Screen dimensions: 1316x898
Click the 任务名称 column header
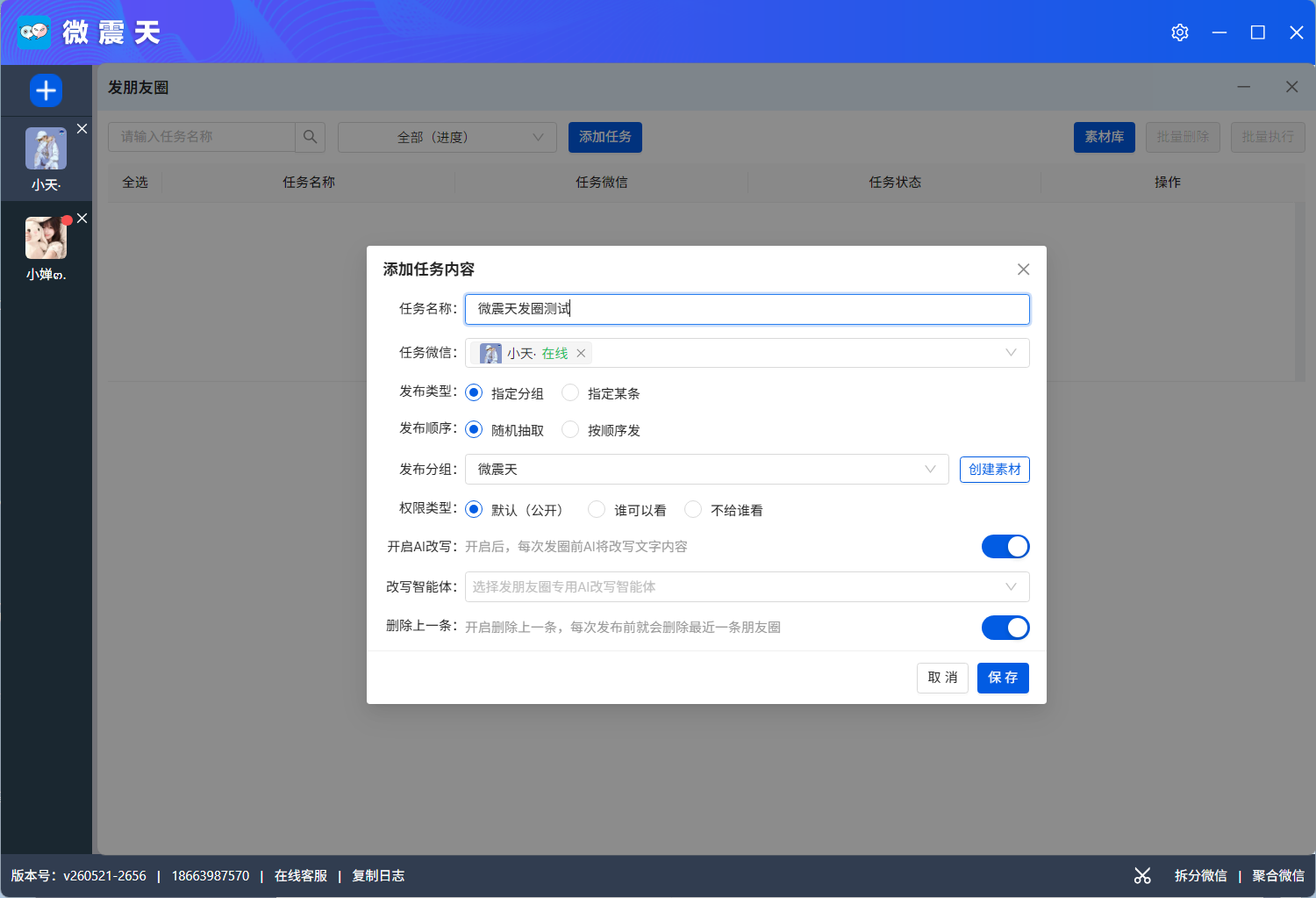(309, 182)
